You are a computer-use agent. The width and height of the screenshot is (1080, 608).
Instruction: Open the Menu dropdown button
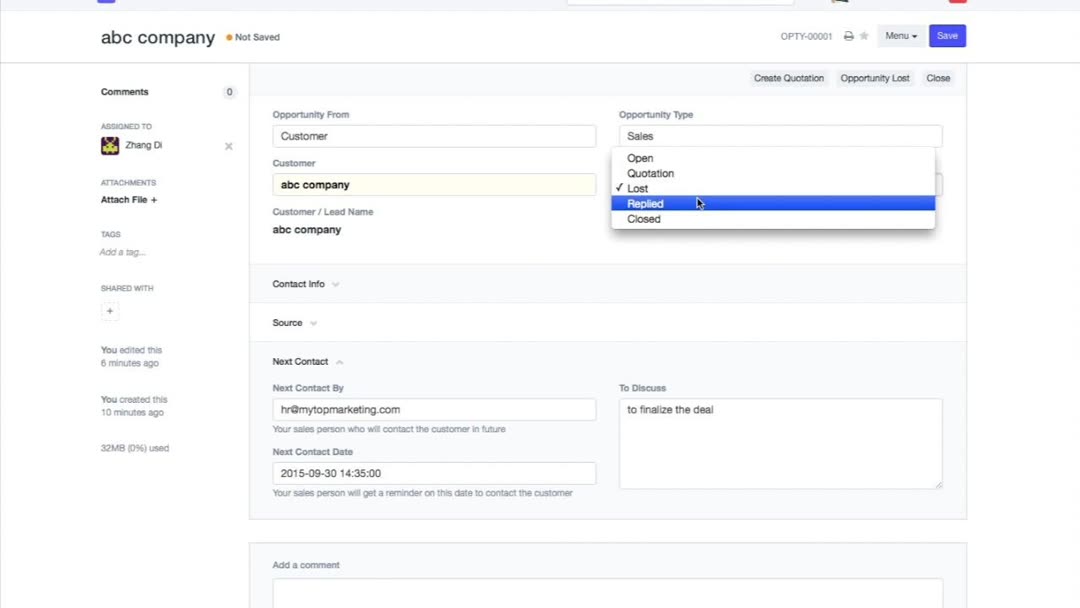pos(900,36)
